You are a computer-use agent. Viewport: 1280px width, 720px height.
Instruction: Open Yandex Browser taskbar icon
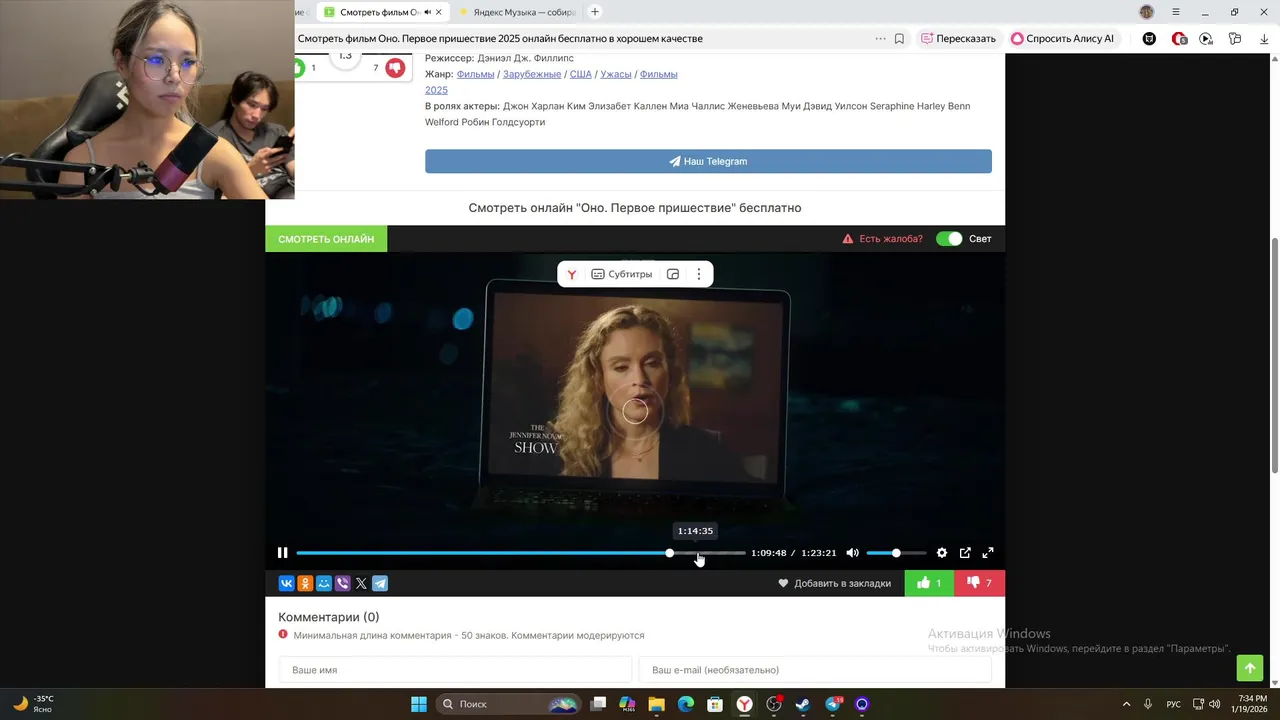click(745, 704)
